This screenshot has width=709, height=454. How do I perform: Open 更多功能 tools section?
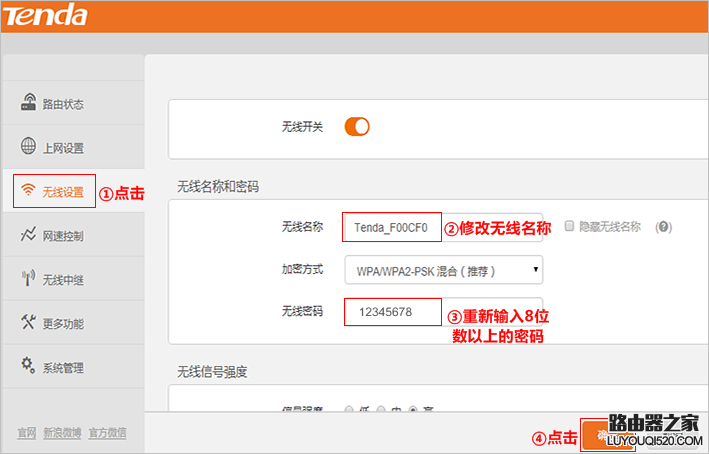tap(62, 324)
